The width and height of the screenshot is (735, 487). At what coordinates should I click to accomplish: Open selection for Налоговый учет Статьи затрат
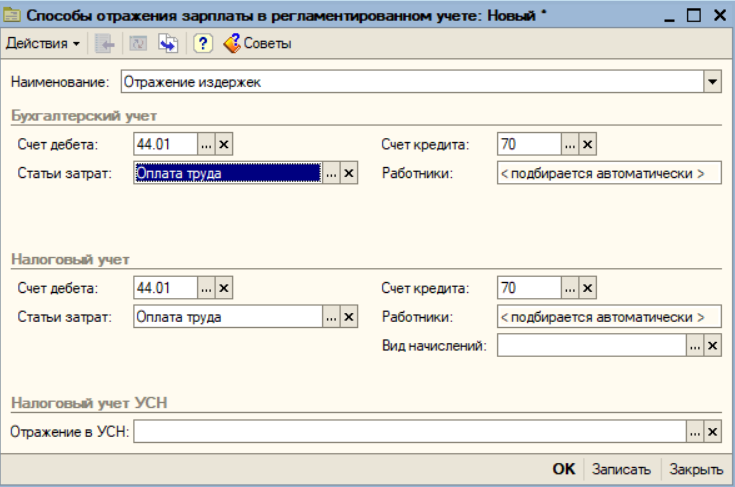[331, 317]
